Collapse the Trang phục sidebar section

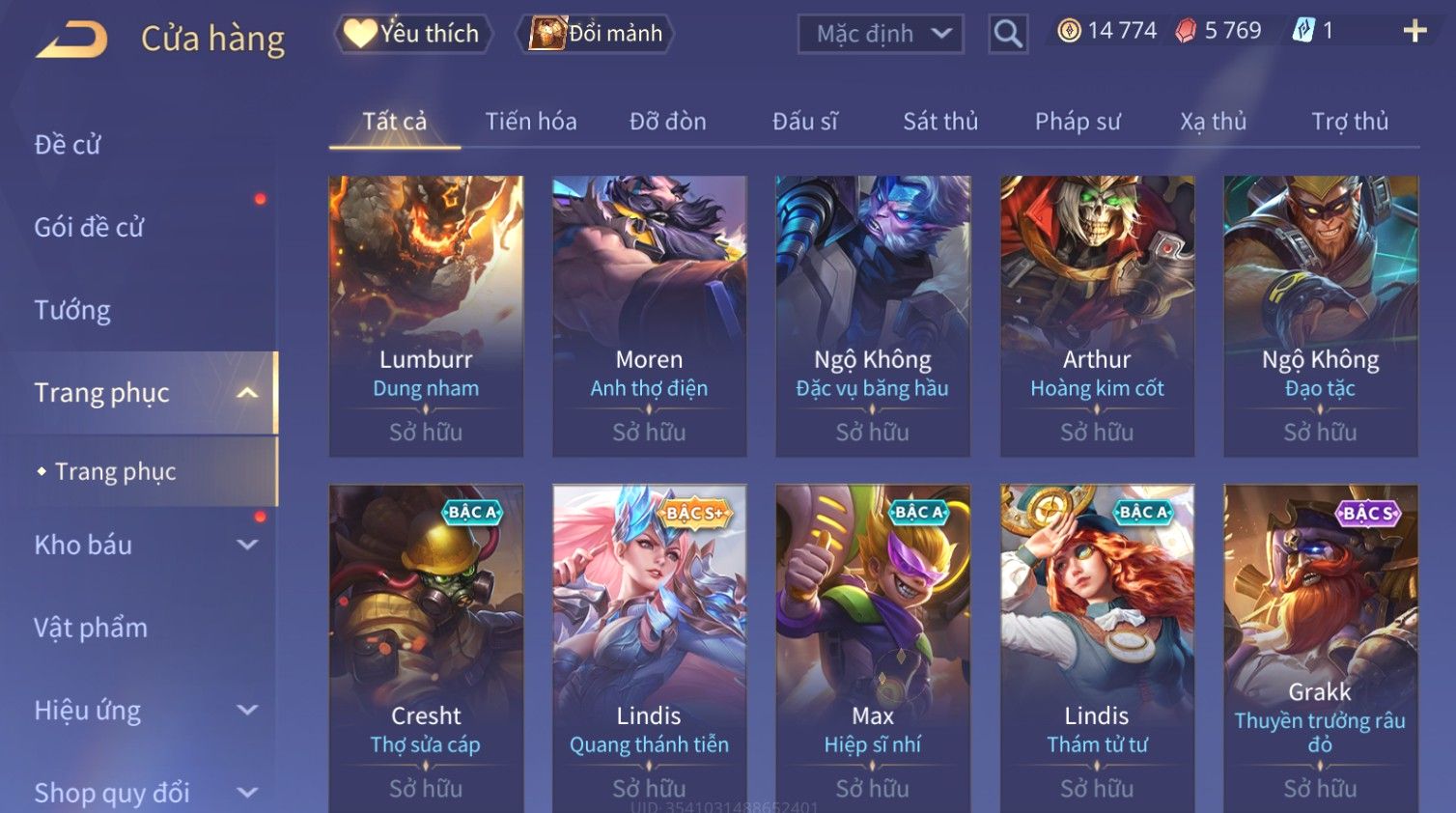pos(247,393)
